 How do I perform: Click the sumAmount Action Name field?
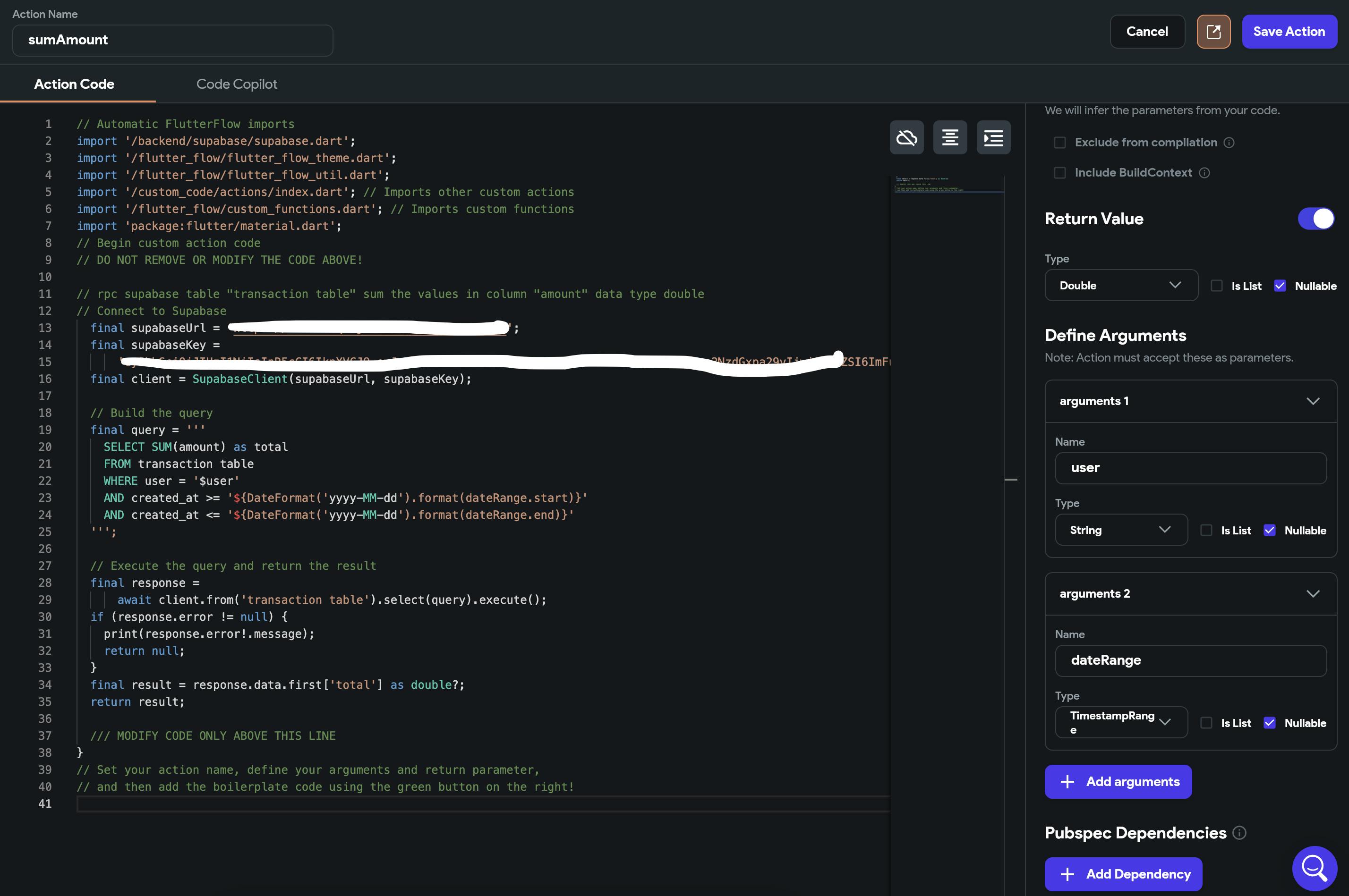172,41
